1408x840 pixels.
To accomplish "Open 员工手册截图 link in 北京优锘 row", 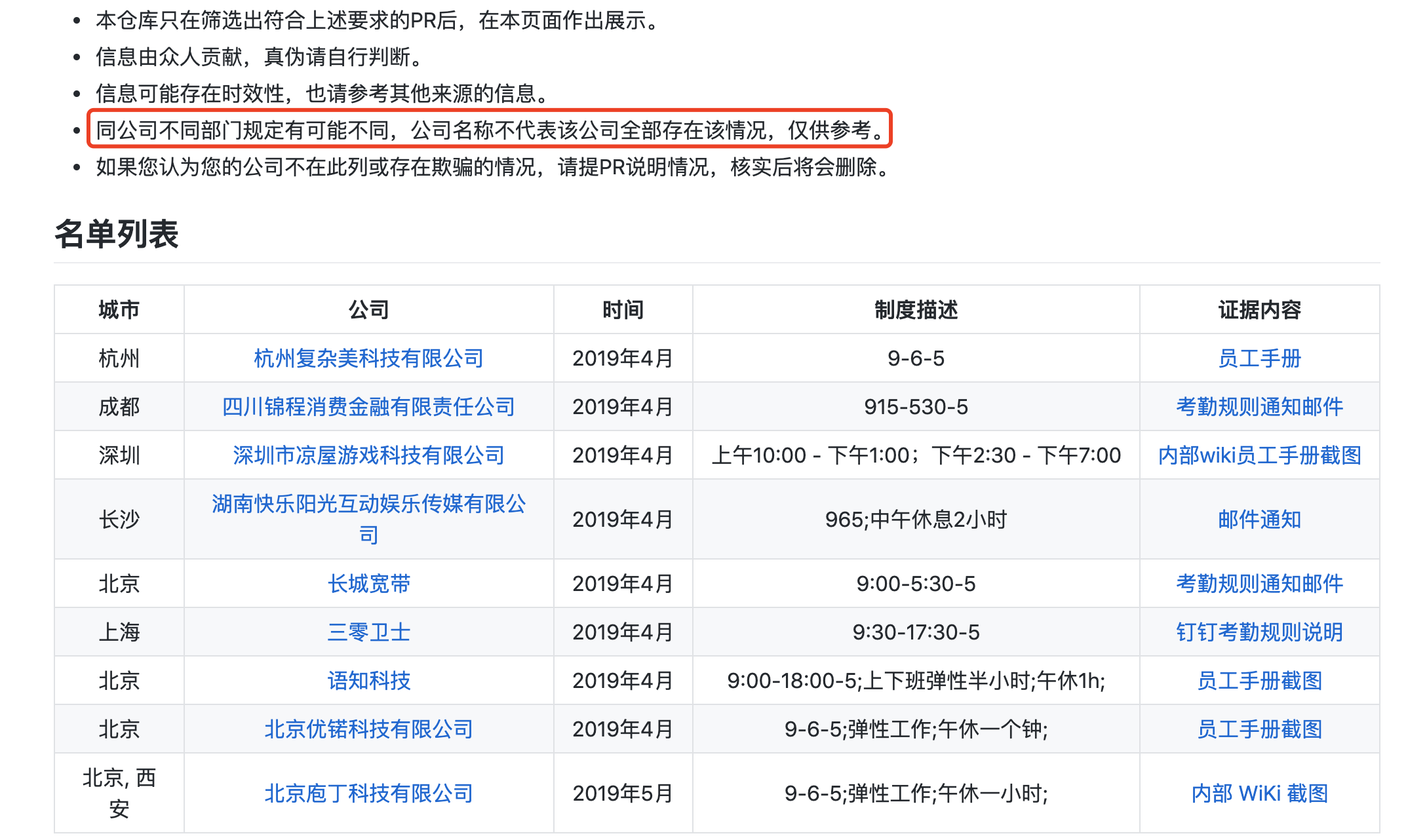I will [1259, 729].
